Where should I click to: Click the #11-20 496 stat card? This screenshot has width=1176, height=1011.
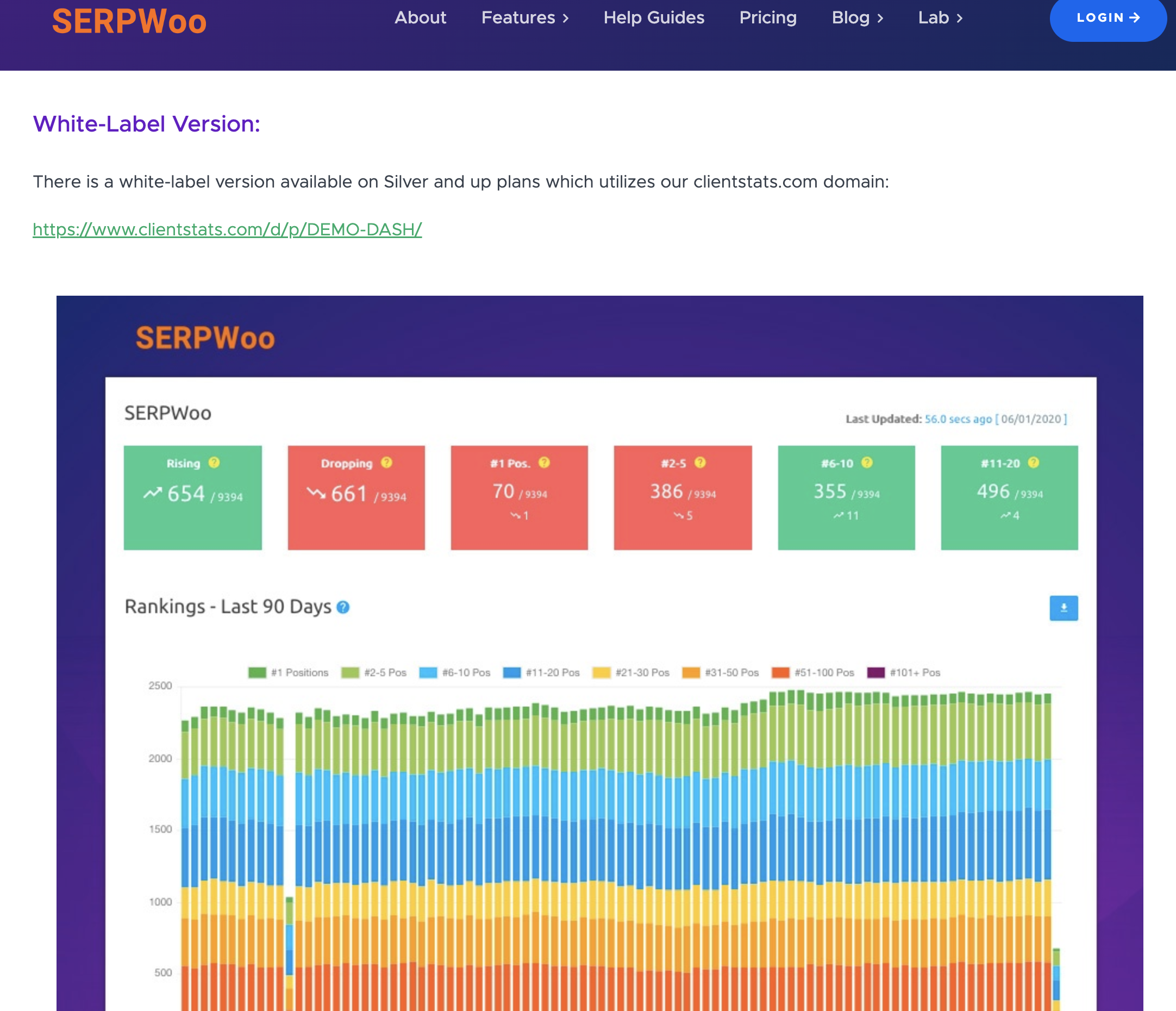tap(1010, 498)
